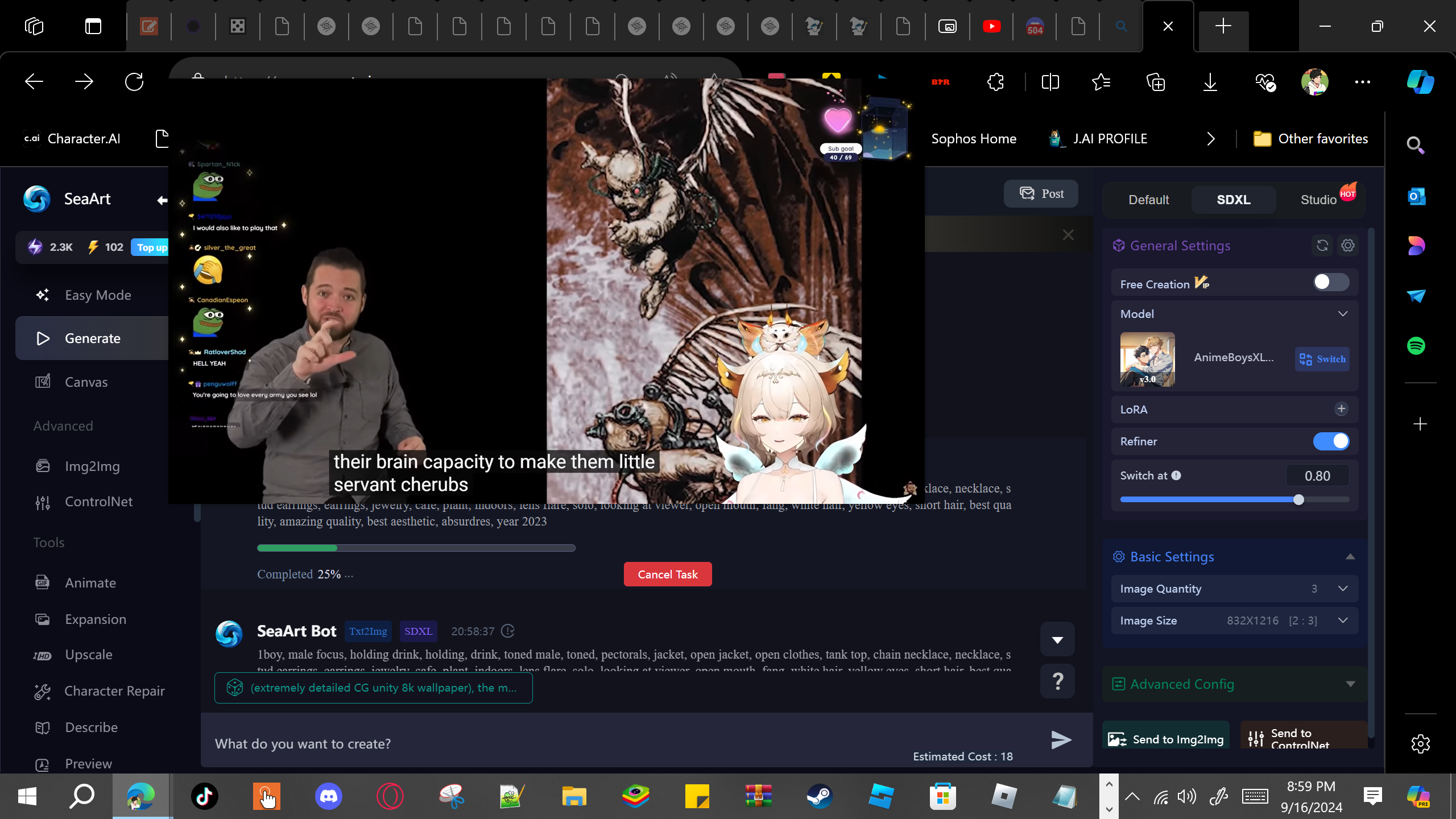Click the extremely detailed CG prompt suggestion
This screenshot has height=819, width=1456.
(373, 688)
